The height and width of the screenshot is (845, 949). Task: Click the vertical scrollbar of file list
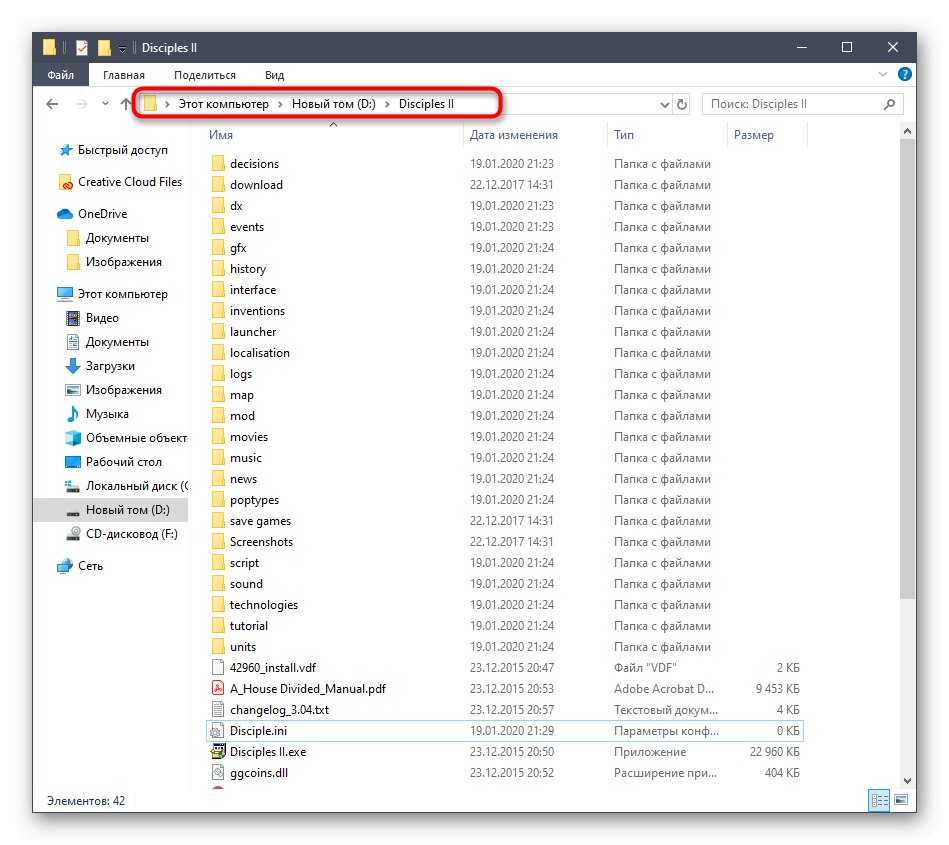coord(907,369)
